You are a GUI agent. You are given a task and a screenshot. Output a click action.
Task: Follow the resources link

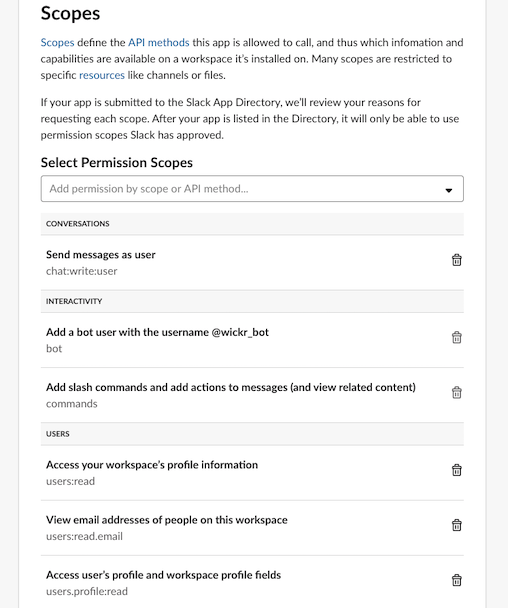[102, 75]
